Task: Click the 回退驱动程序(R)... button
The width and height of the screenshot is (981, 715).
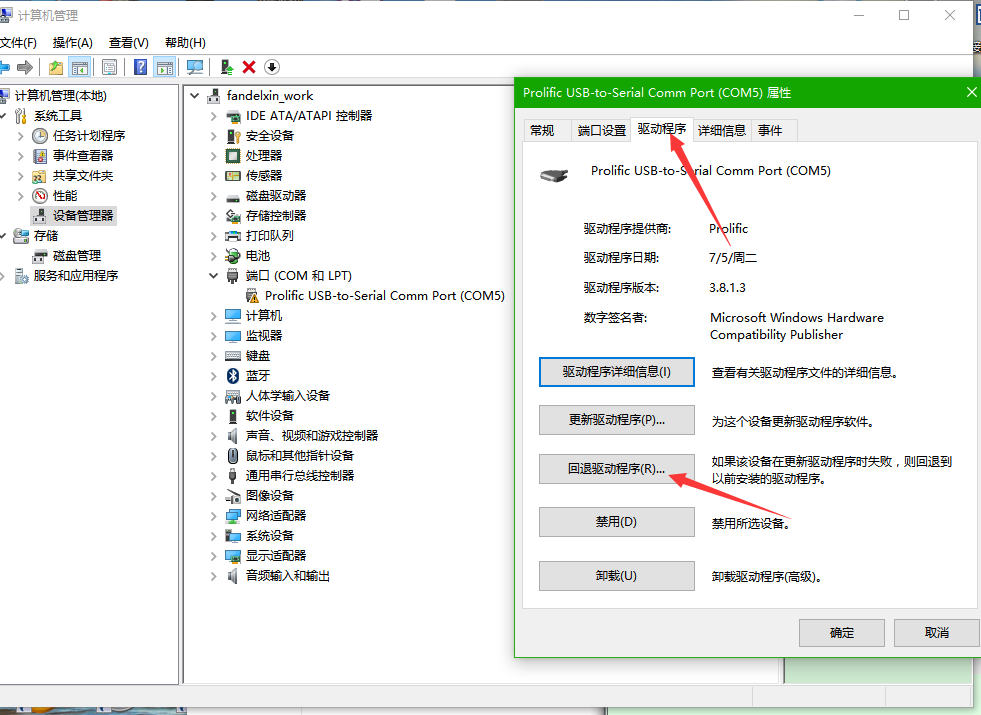Action: point(616,469)
